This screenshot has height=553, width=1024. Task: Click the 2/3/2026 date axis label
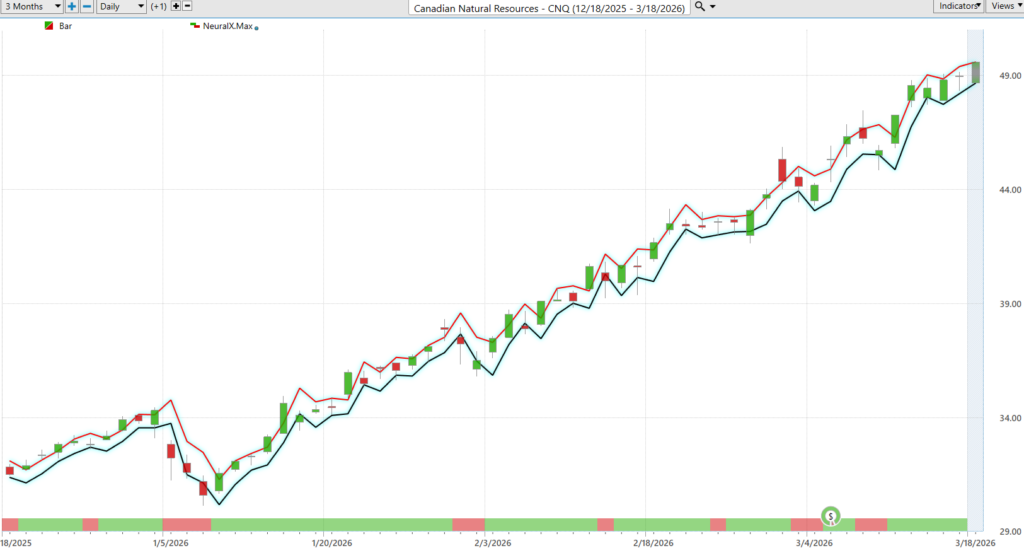tap(492, 543)
